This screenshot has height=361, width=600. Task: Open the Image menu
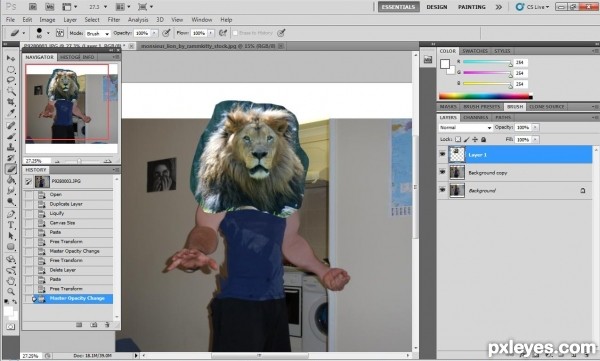(x=47, y=20)
